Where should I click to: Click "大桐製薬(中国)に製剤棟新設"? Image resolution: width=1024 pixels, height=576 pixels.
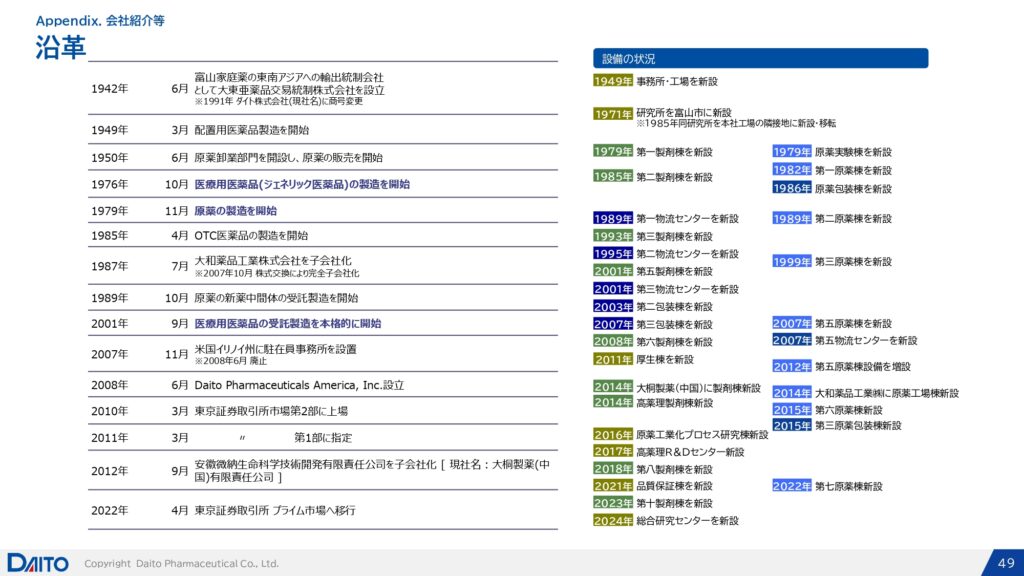(x=699, y=388)
